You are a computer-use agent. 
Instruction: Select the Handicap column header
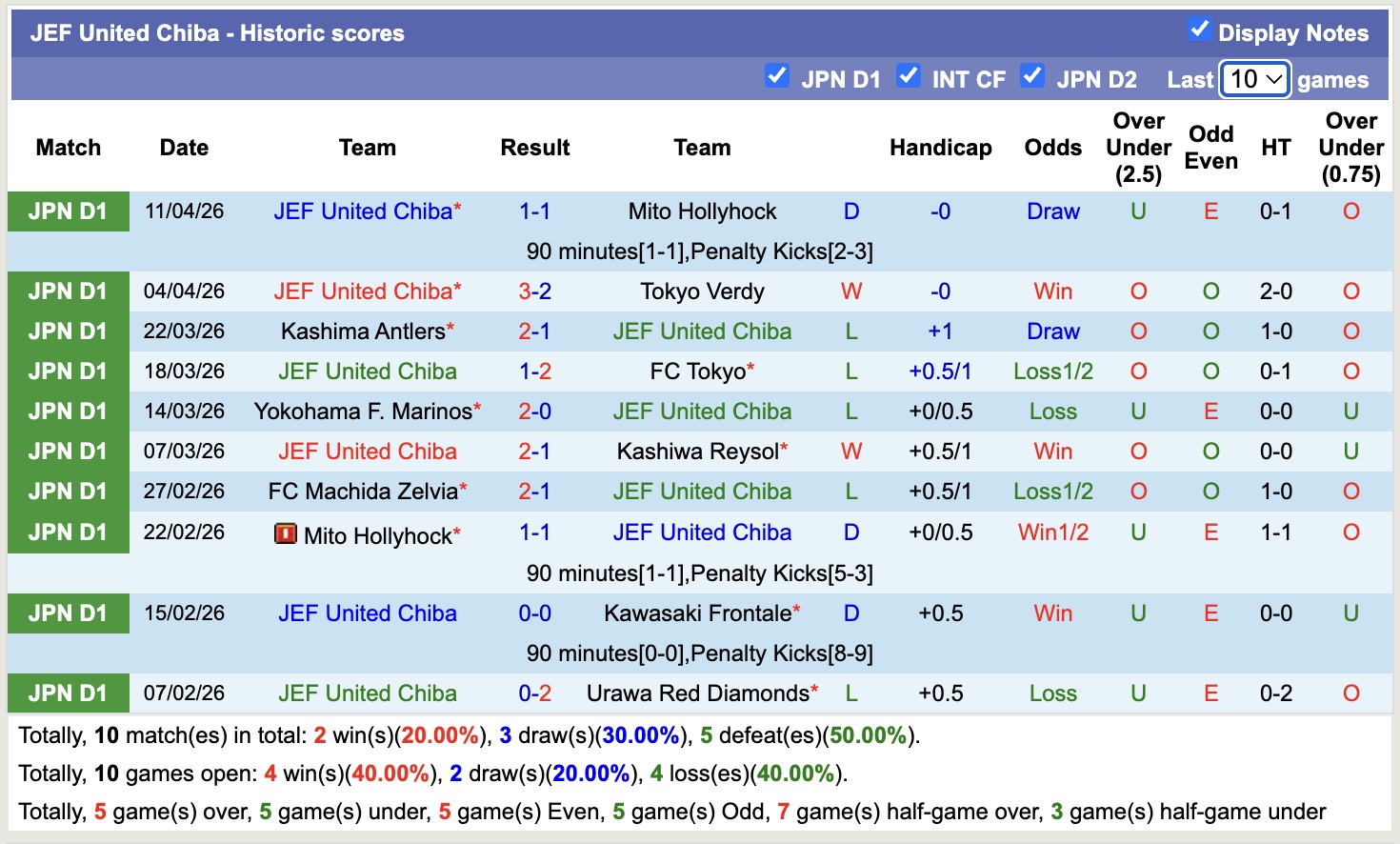pyautogui.click(x=941, y=148)
